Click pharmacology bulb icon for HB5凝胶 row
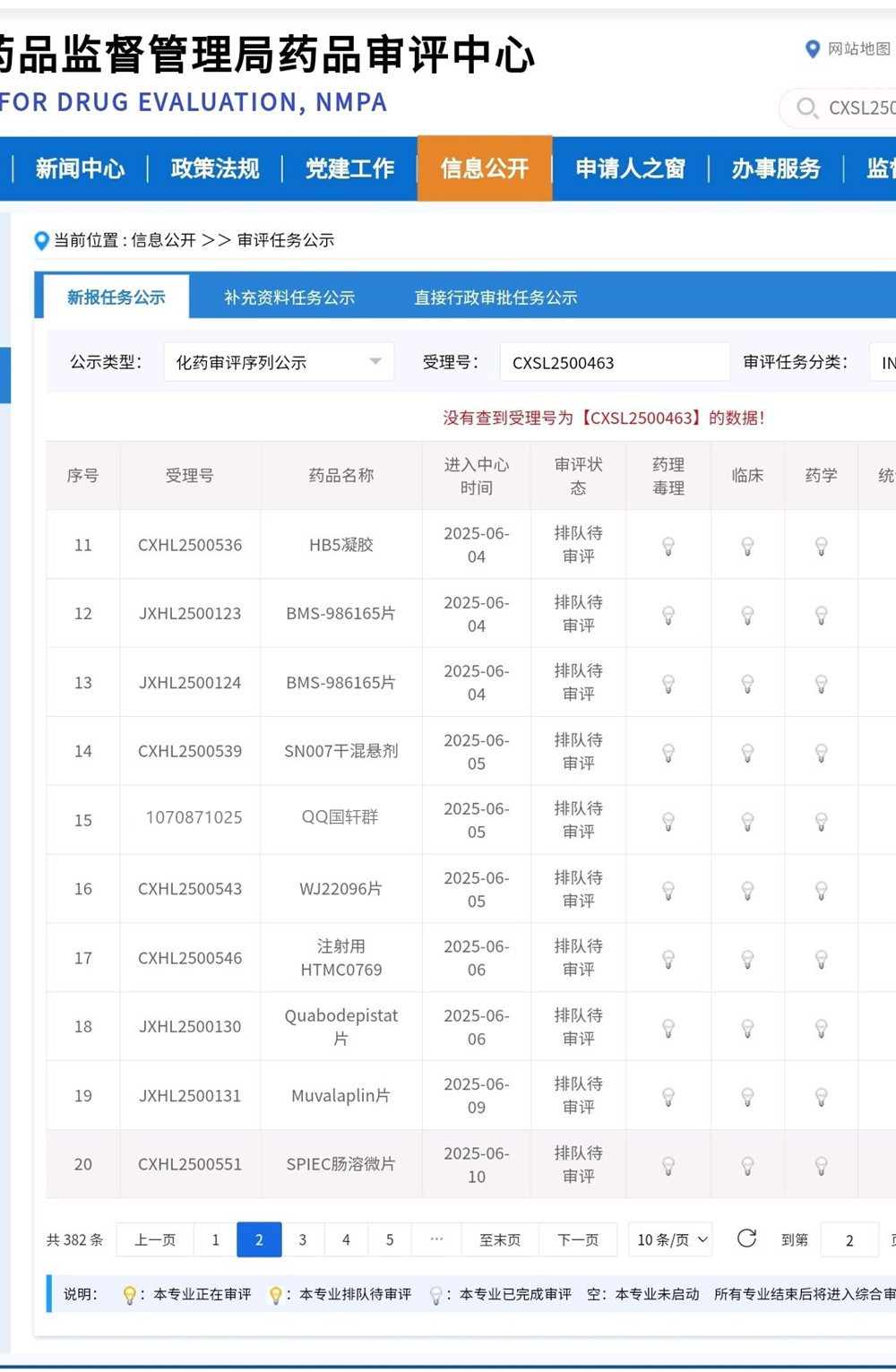This screenshot has height=1372, width=896. click(668, 546)
